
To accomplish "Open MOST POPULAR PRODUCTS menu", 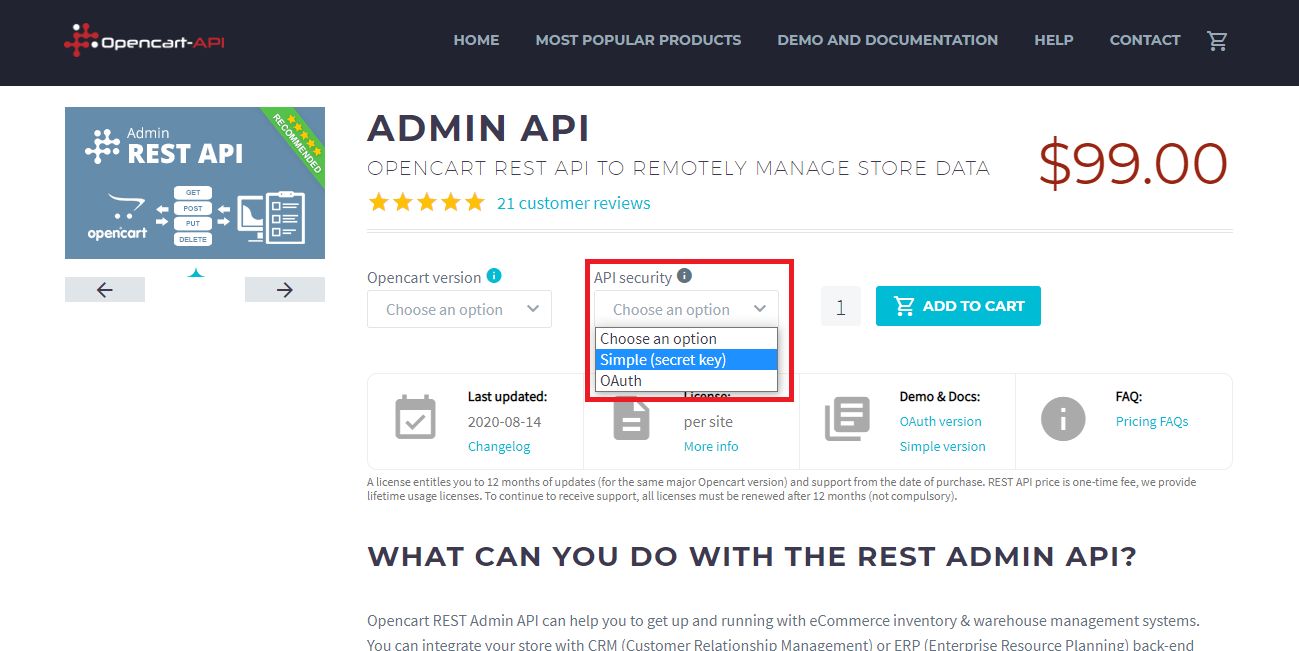I will (x=638, y=41).
